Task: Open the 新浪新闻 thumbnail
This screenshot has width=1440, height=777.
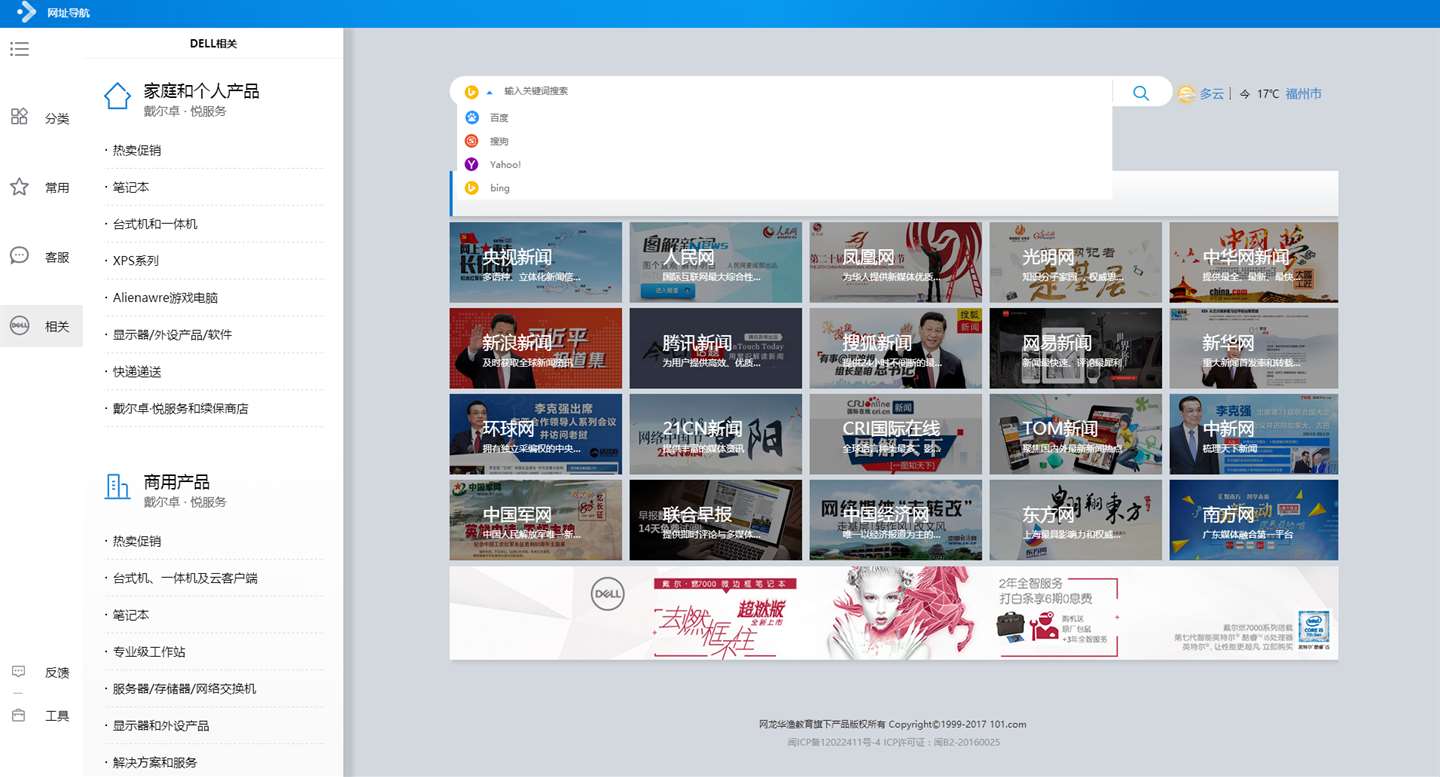Action: point(536,348)
